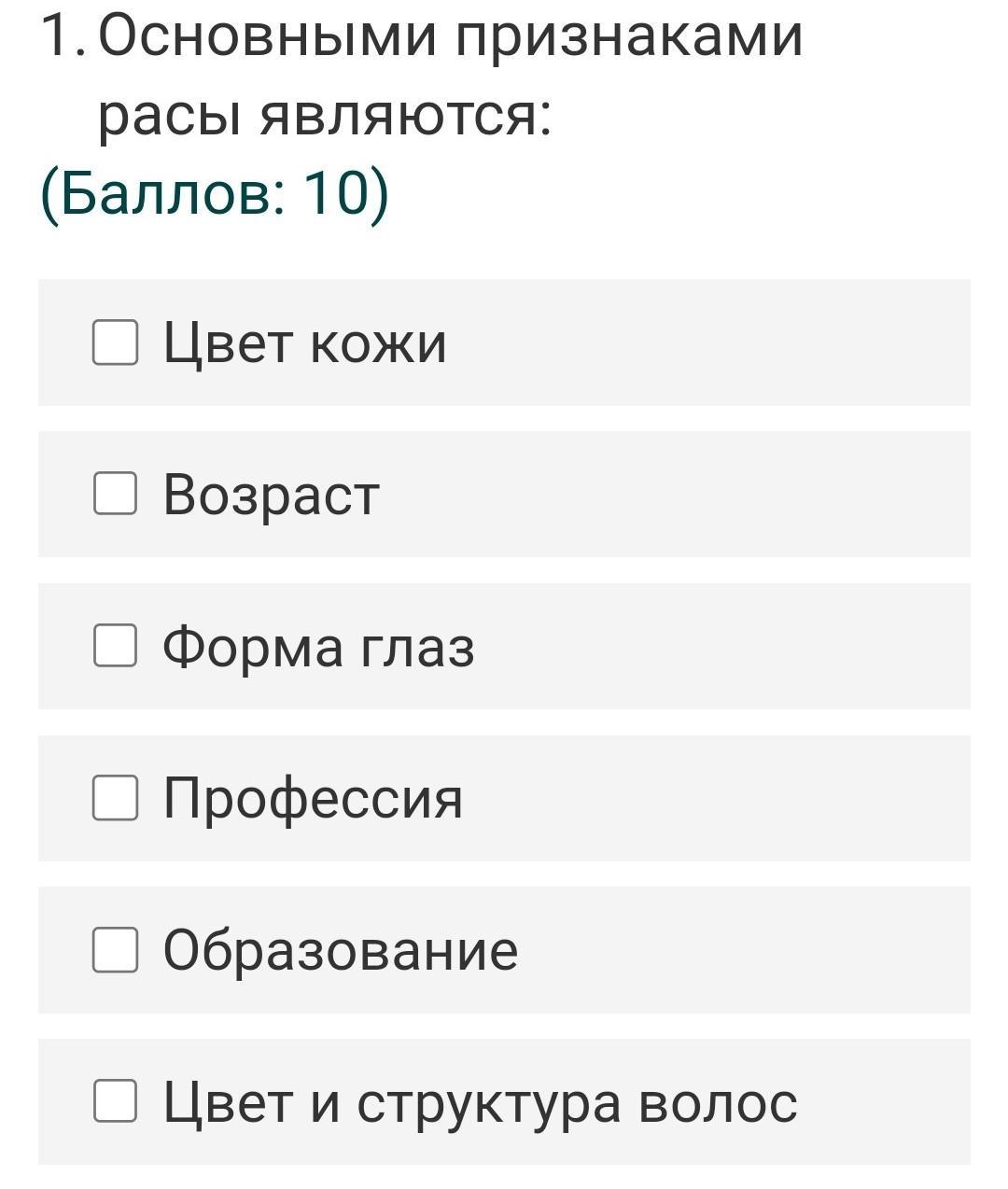Click the "Профессия" option label text
Screen dimensions: 1008x1189
tap(313, 799)
